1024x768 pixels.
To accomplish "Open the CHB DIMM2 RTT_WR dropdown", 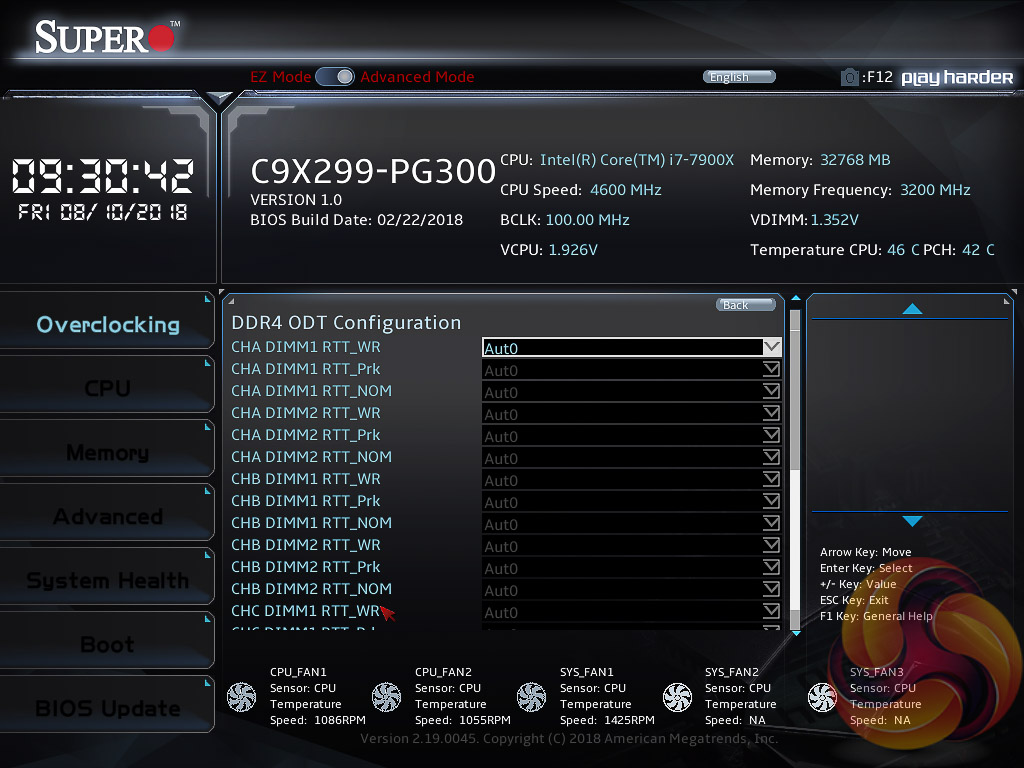I will (631, 546).
